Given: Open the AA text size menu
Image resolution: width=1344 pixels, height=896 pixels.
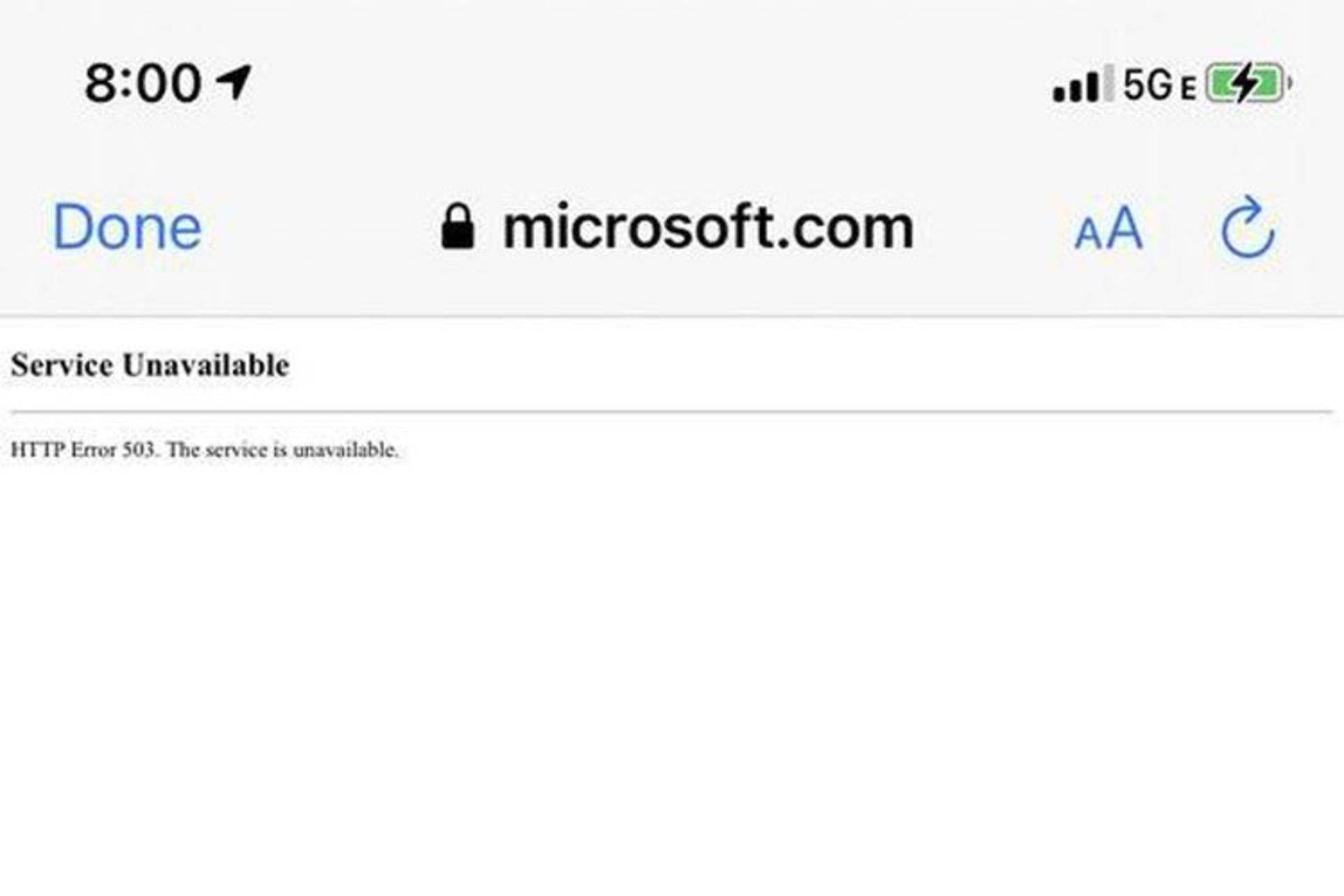Looking at the screenshot, I should [1109, 228].
